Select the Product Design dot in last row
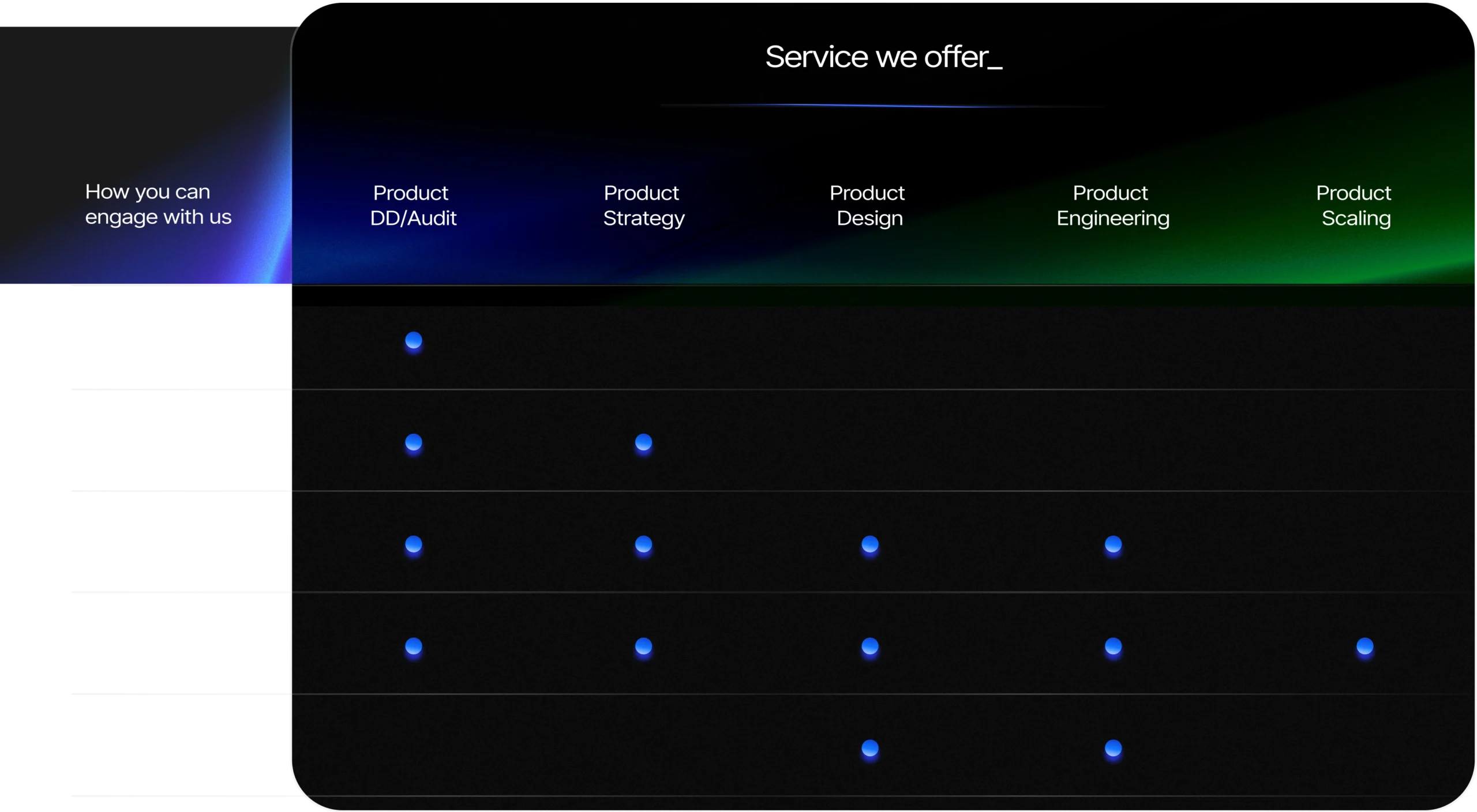The width and height of the screenshot is (1477, 812). pyautogui.click(x=870, y=748)
